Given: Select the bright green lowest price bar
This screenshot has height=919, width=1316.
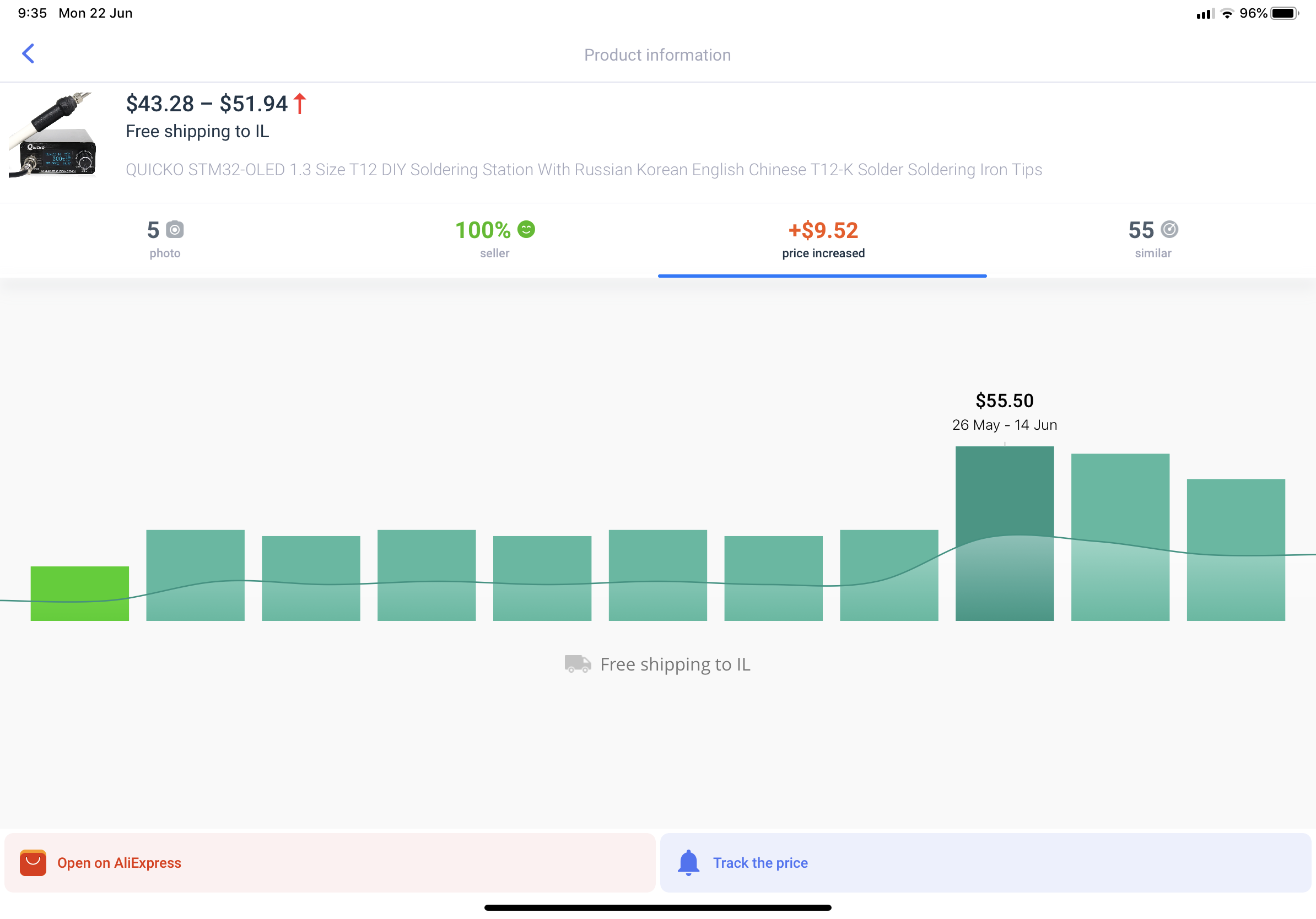Looking at the screenshot, I should pos(80,593).
